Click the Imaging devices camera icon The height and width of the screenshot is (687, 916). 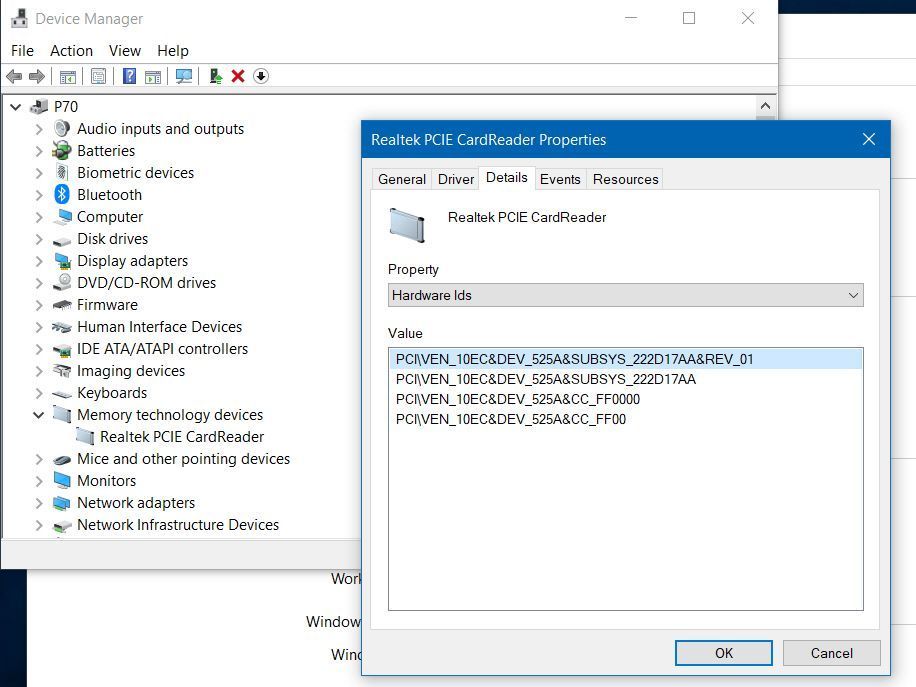62,370
